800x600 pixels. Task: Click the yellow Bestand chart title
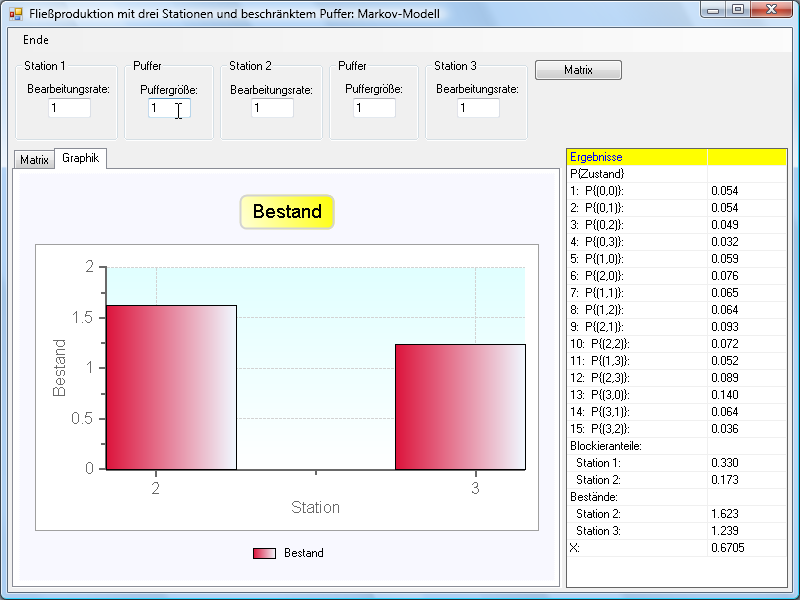(287, 212)
